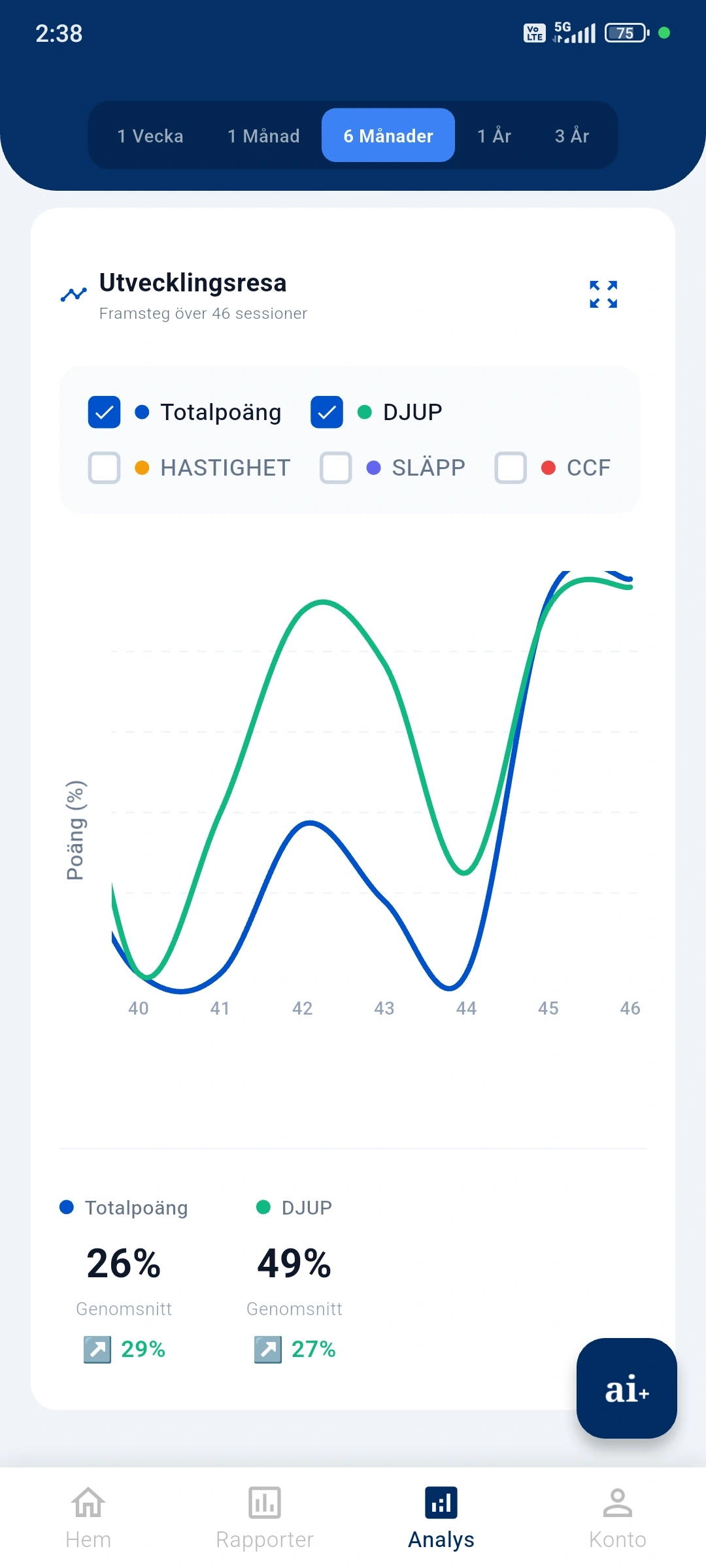Viewport: 706px width, 1568px height.
Task: Open the Konto profile icon
Action: (617, 1503)
